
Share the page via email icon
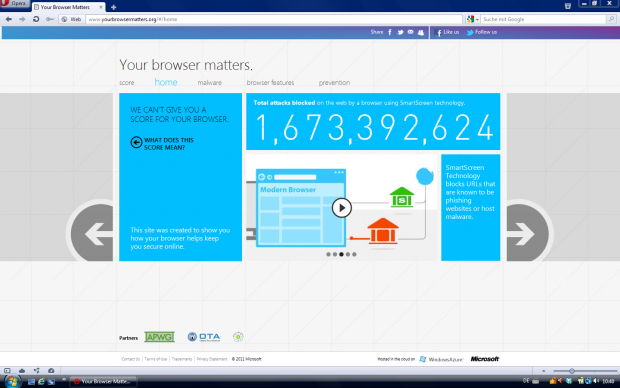click(x=410, y=32)
